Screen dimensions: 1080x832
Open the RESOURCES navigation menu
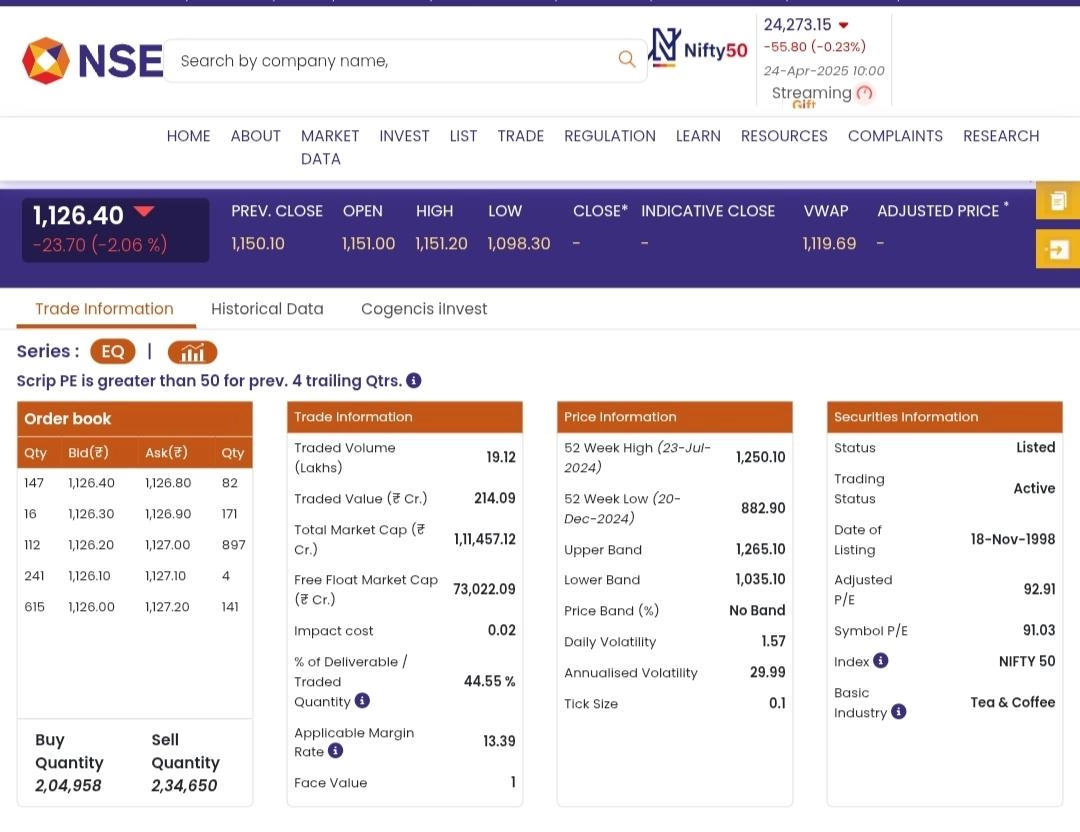784,136
